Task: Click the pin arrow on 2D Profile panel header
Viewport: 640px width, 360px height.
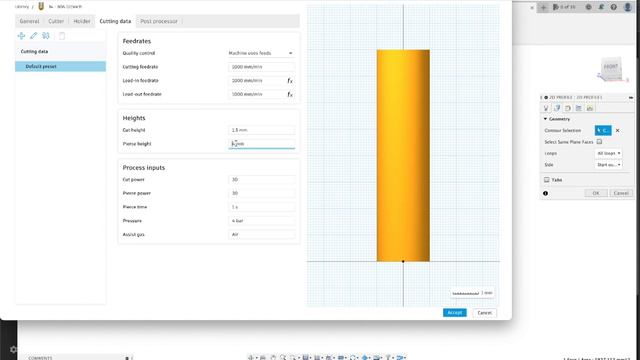Action: click(631, 98)
